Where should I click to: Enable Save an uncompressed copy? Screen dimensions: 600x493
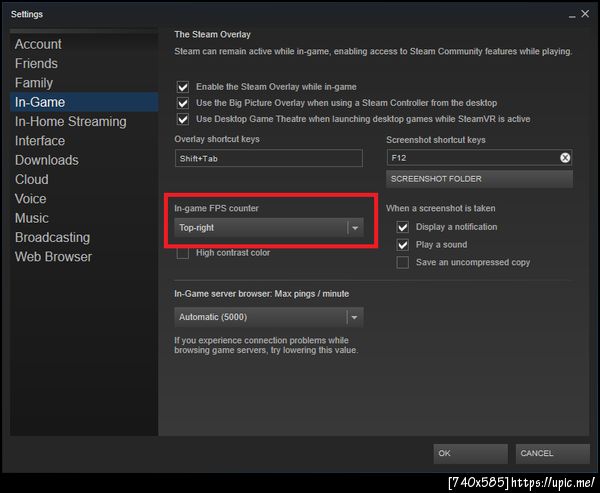(403, 263)
